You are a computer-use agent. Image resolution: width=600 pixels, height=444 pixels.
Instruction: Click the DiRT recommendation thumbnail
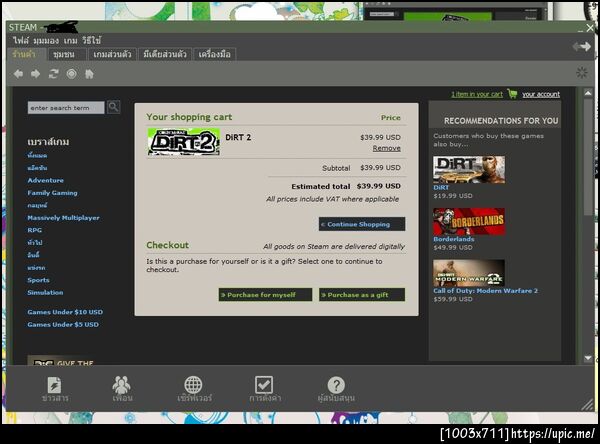[469, 169]
